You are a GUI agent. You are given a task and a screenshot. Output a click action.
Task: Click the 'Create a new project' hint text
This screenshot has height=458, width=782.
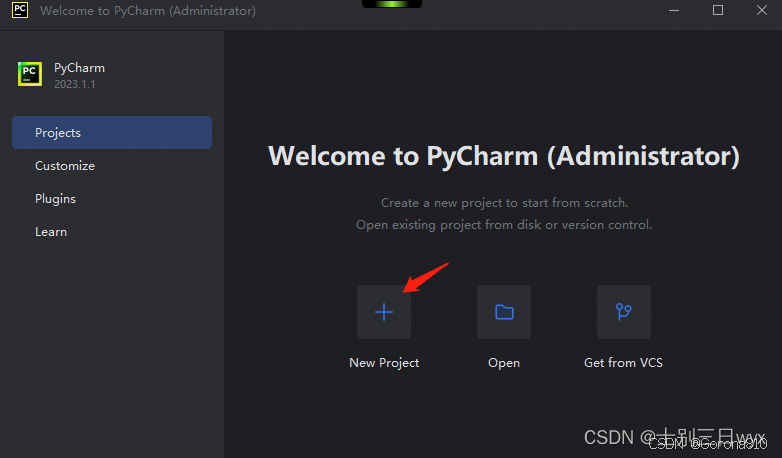pos(504,203)
